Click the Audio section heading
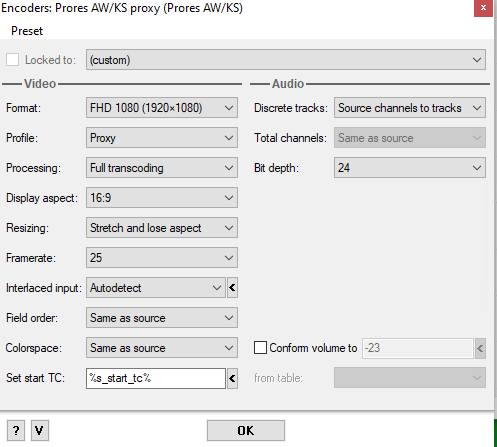 (x=288, y=84)
